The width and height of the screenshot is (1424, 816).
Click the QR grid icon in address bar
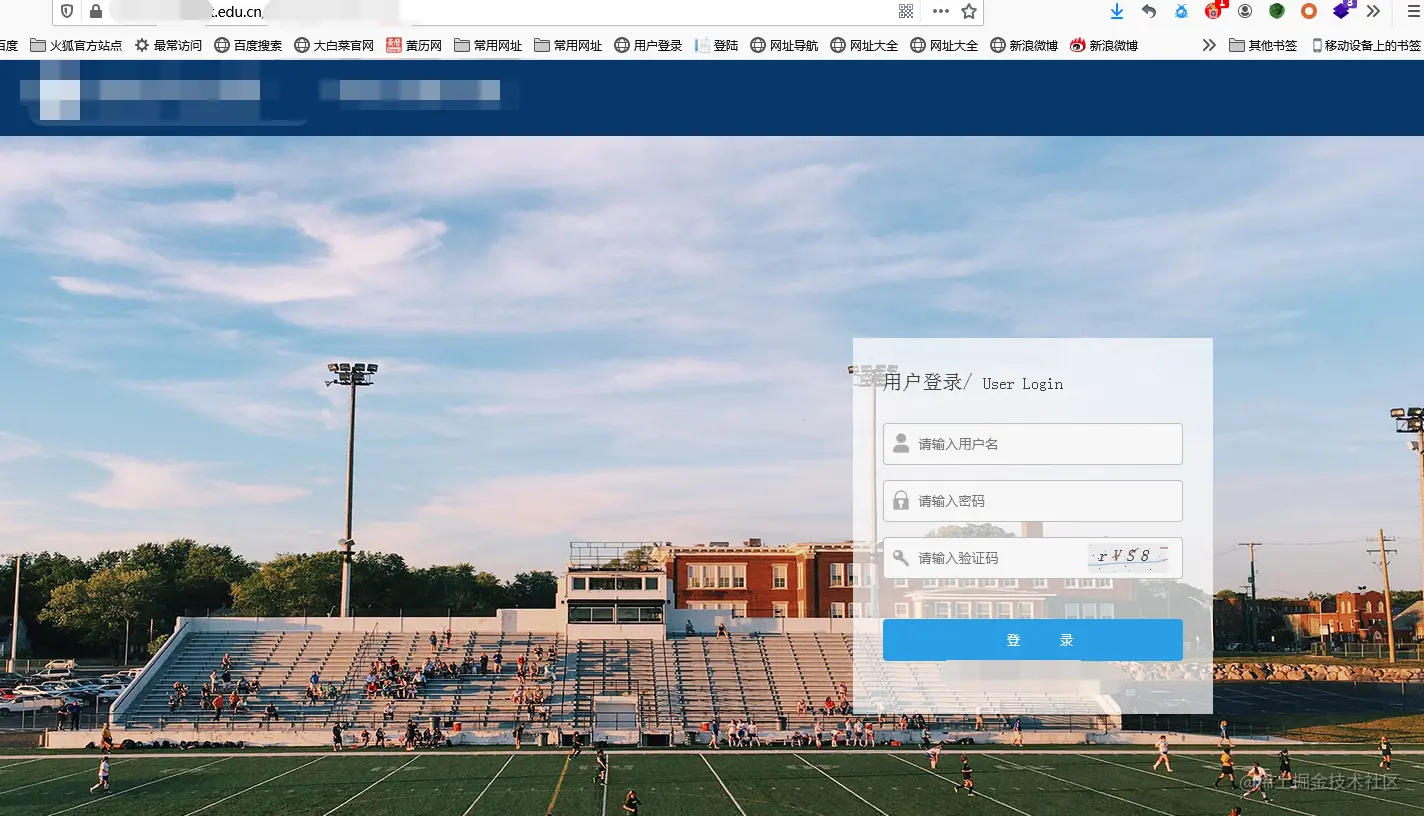(x=905, y=12)
